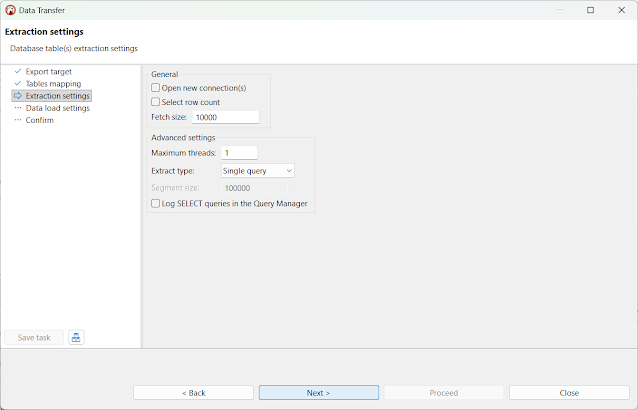Click the Export target checkmark icon

[18, 71]
